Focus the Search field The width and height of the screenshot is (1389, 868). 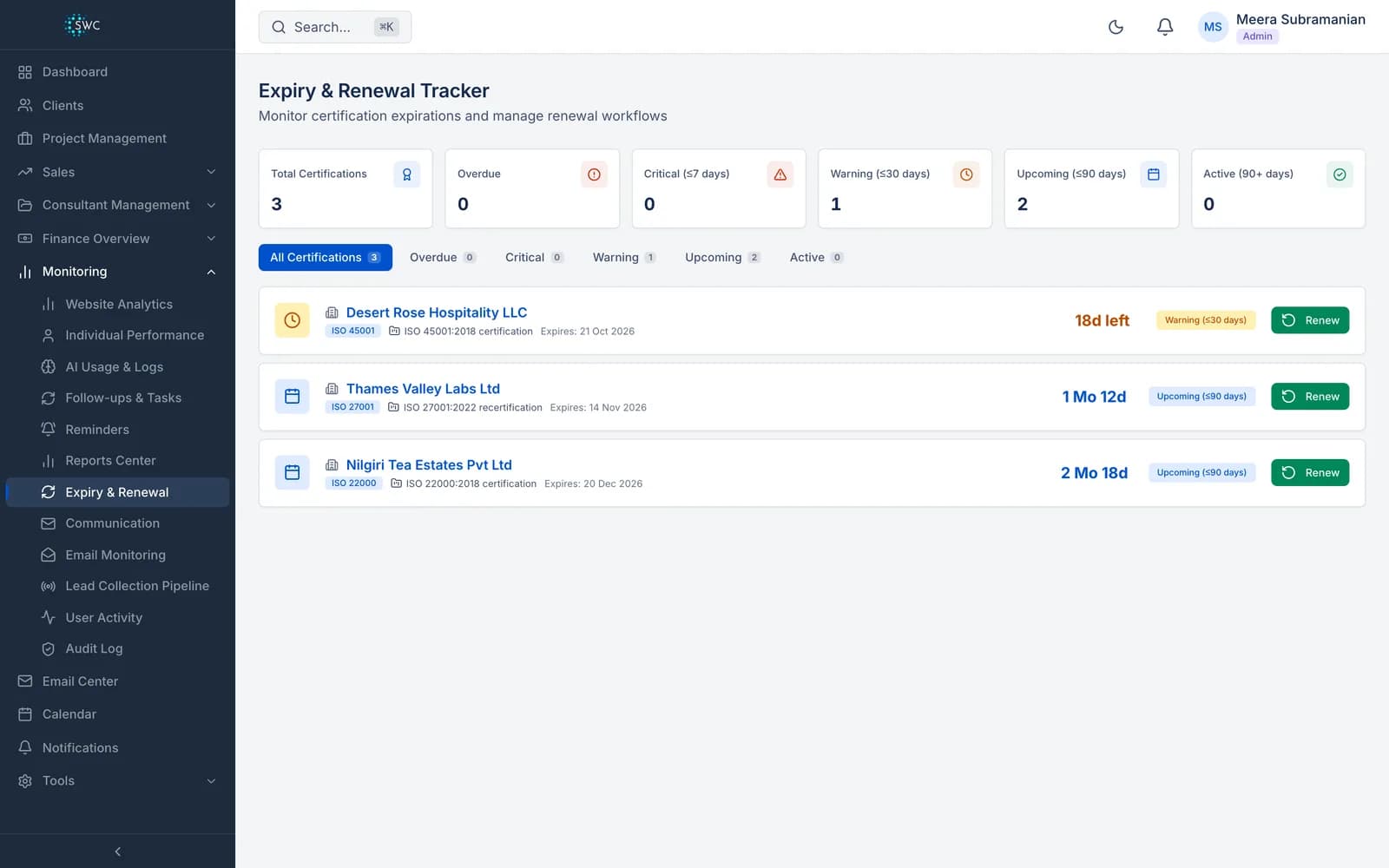pyautogui.click(x=335, y=27)
